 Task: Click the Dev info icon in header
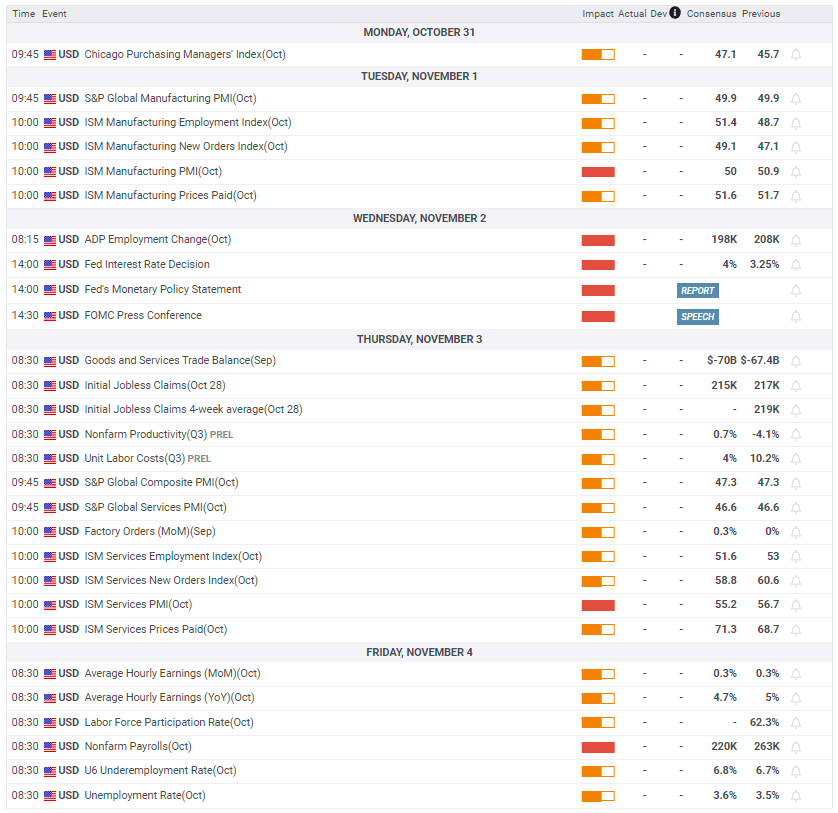(x=675, y=13)
